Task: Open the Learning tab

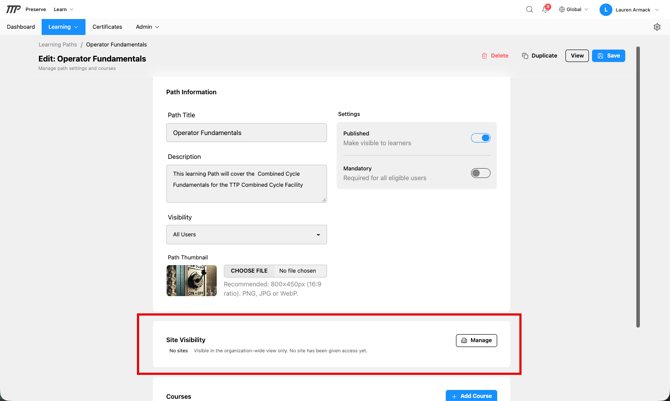Action: point(63,27)
